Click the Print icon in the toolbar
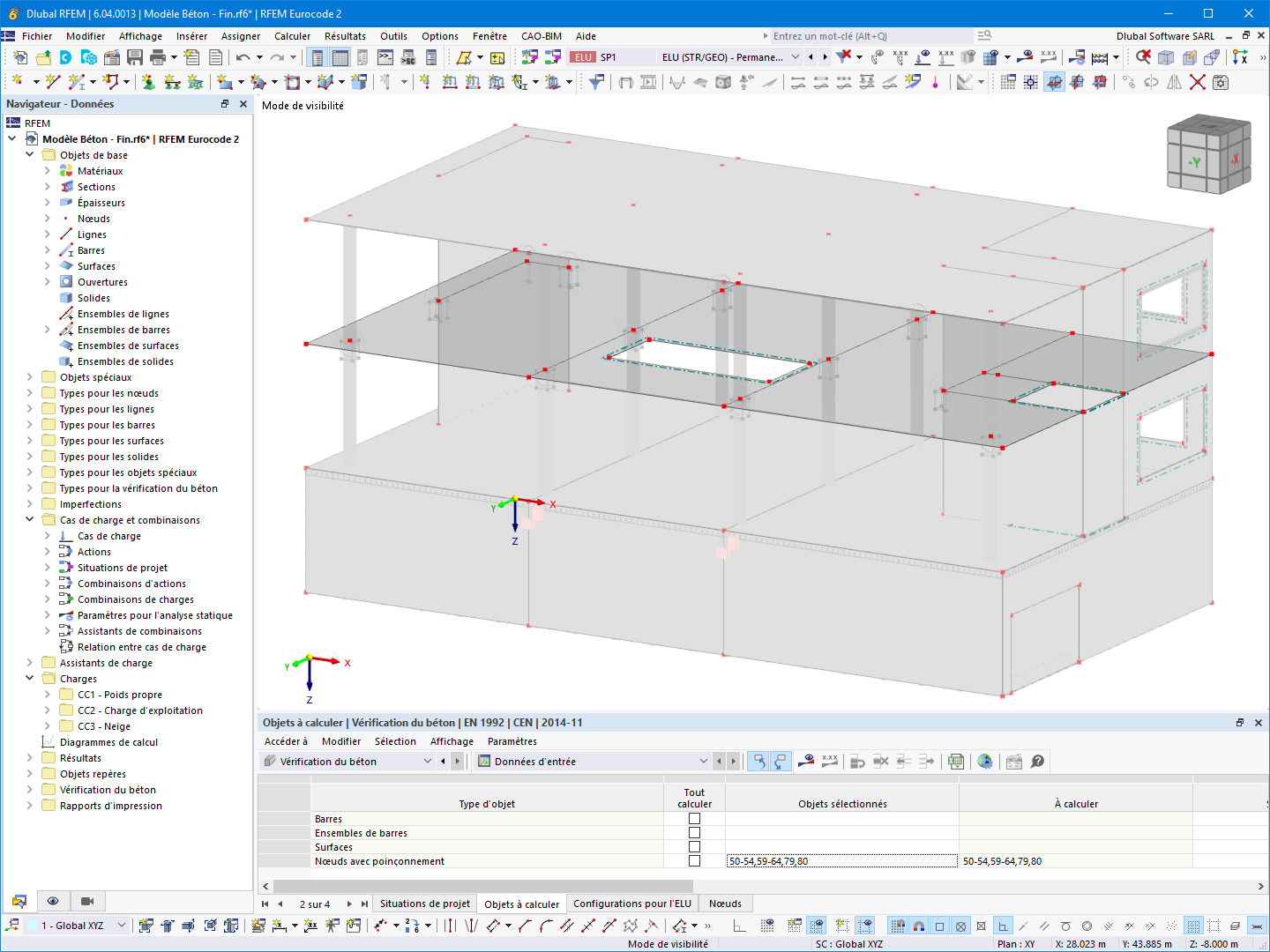The height and width of the screenshot is (952, 1270). point(158,57)
